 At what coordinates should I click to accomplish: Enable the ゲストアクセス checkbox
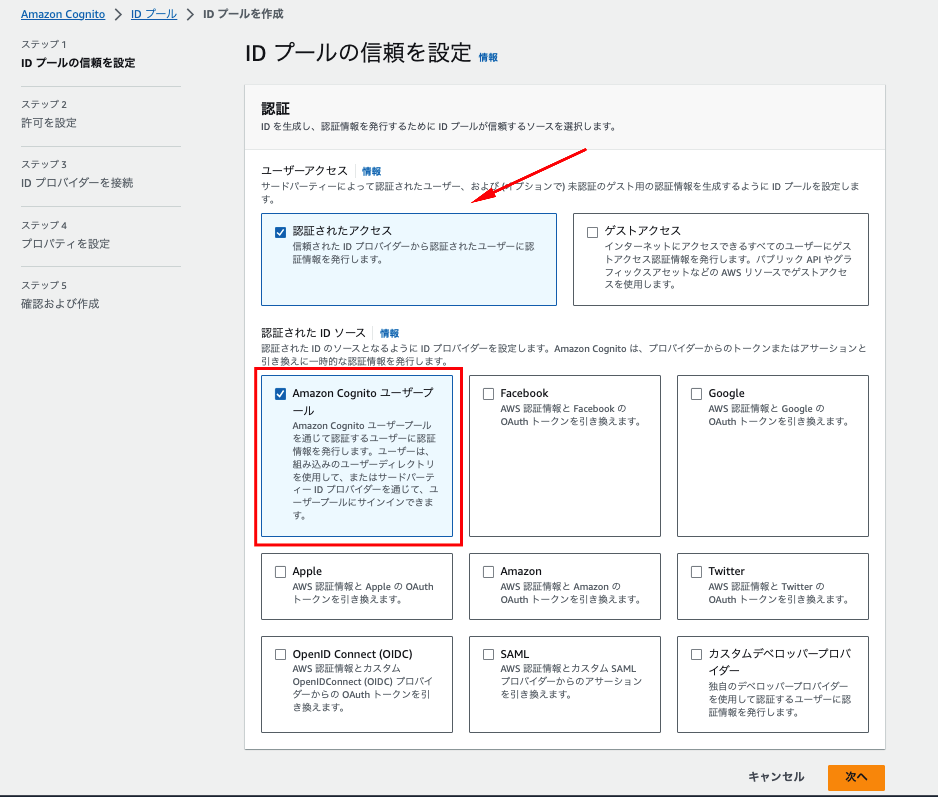(592, 232)
